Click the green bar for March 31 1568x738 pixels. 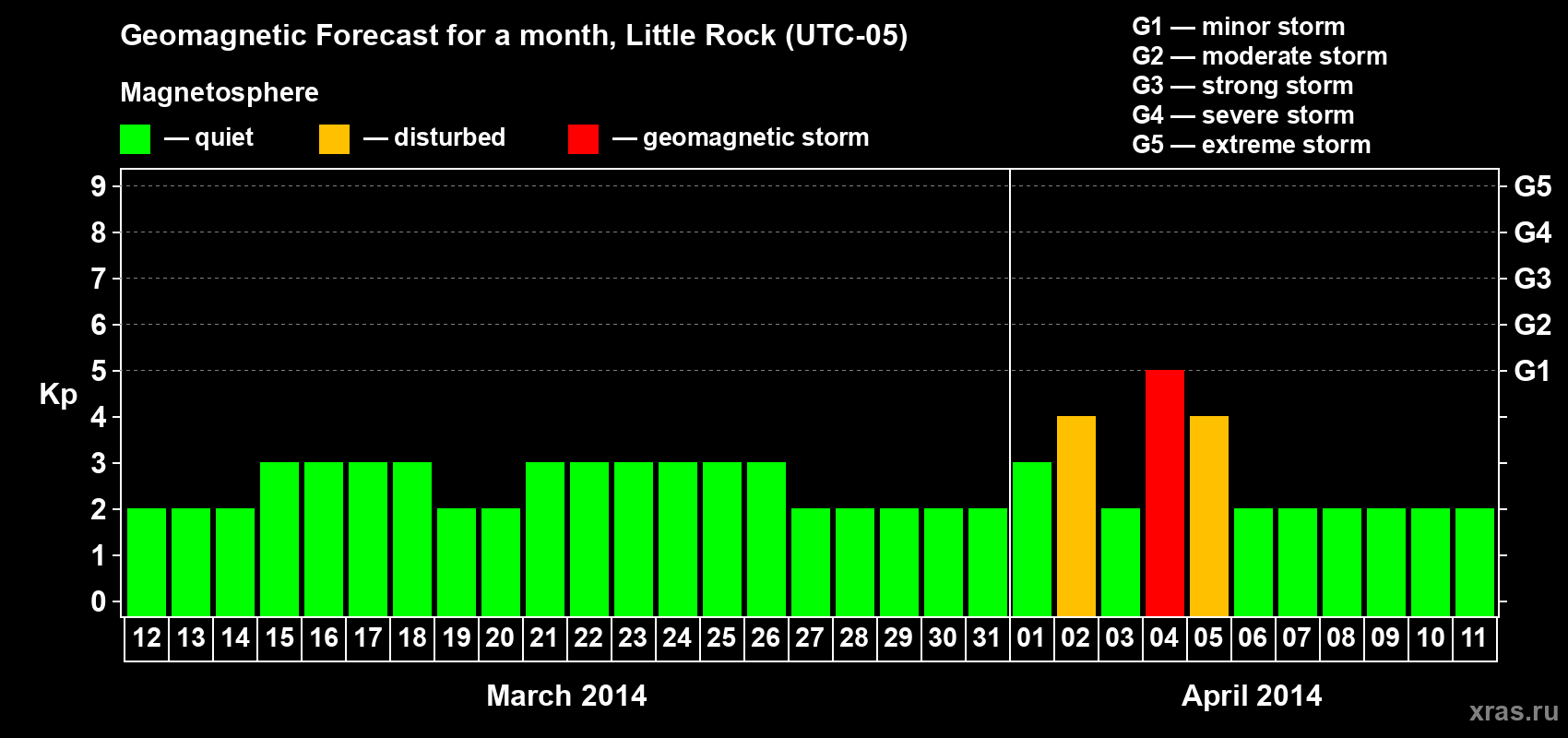click(x=988, y=563)
